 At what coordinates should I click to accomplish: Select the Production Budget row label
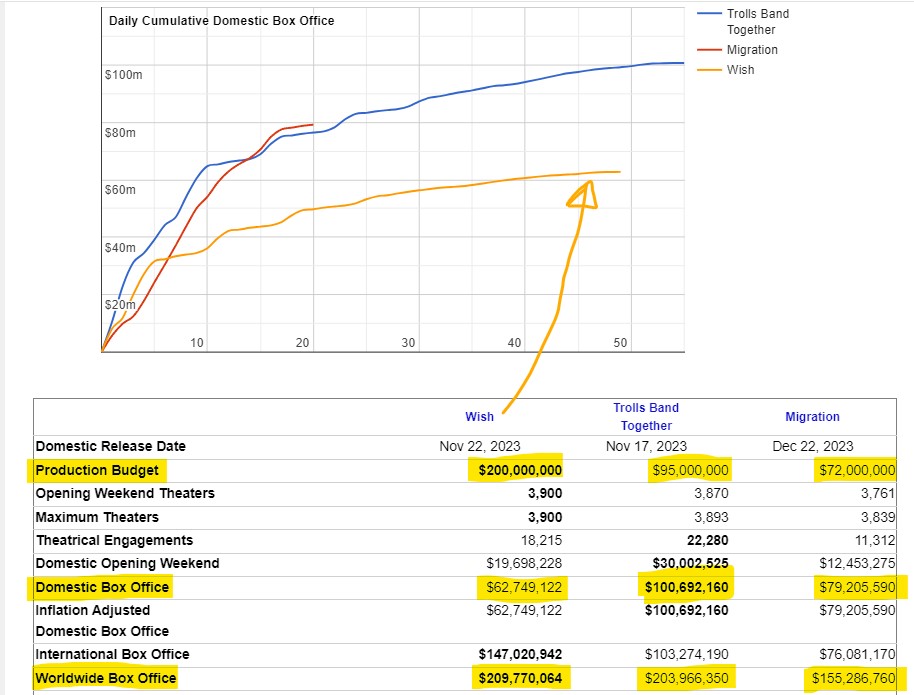click(x=97, y=470)
